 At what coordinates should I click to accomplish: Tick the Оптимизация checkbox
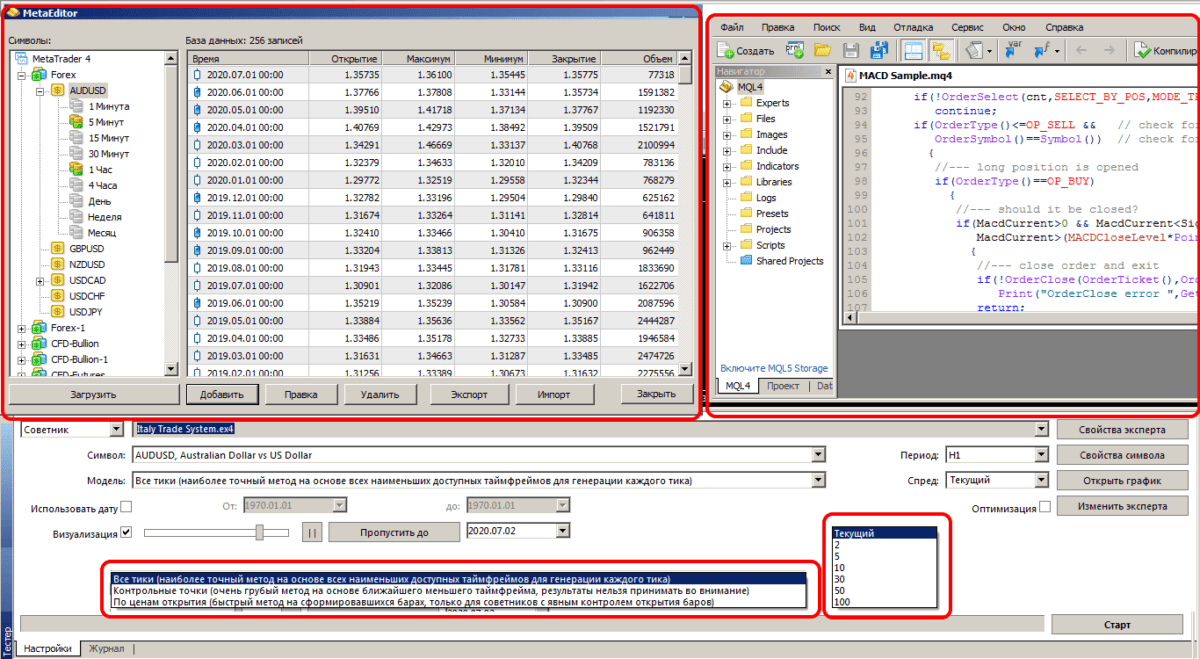[1045, 508]
